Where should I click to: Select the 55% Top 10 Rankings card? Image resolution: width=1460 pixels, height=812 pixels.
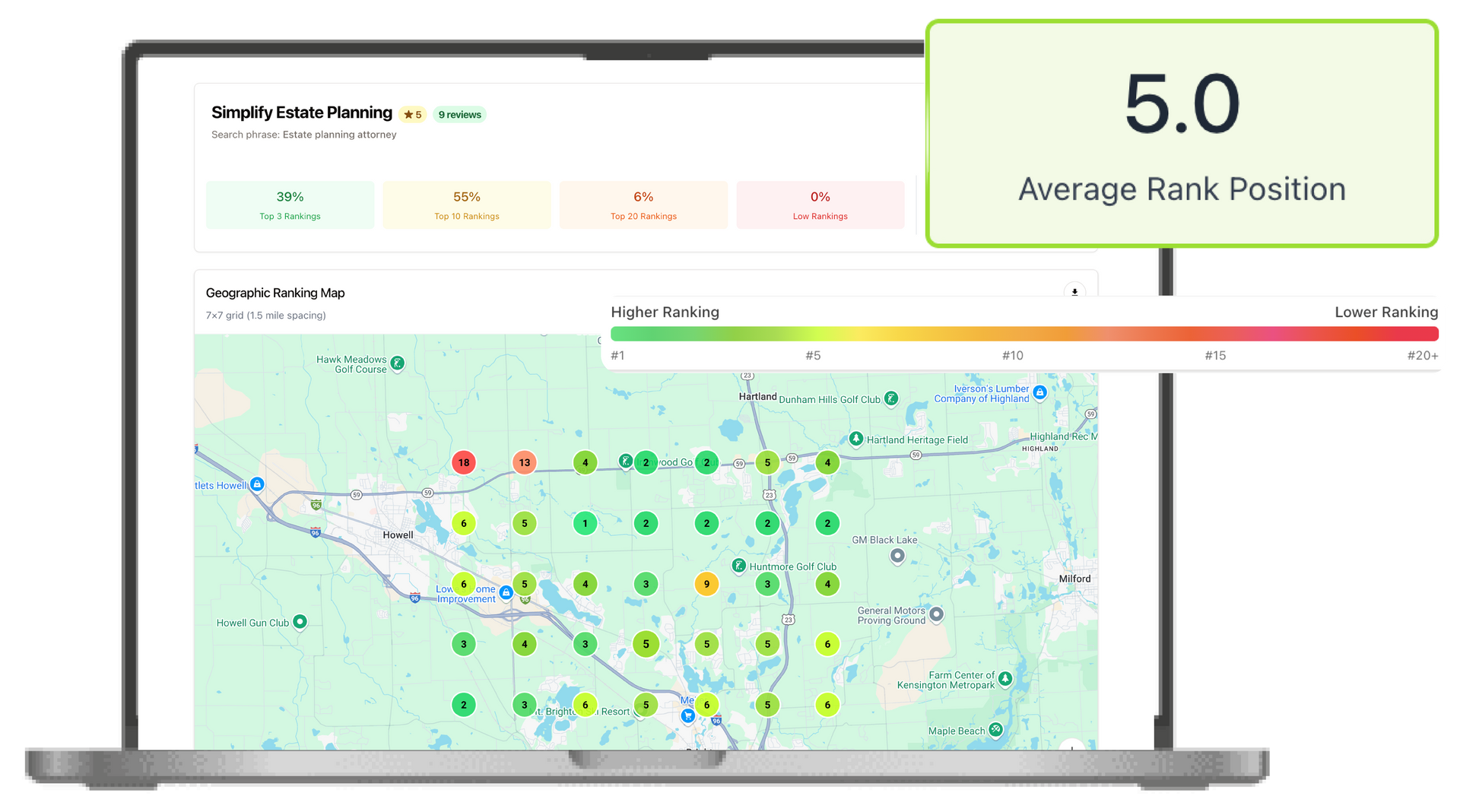point(467,205)
